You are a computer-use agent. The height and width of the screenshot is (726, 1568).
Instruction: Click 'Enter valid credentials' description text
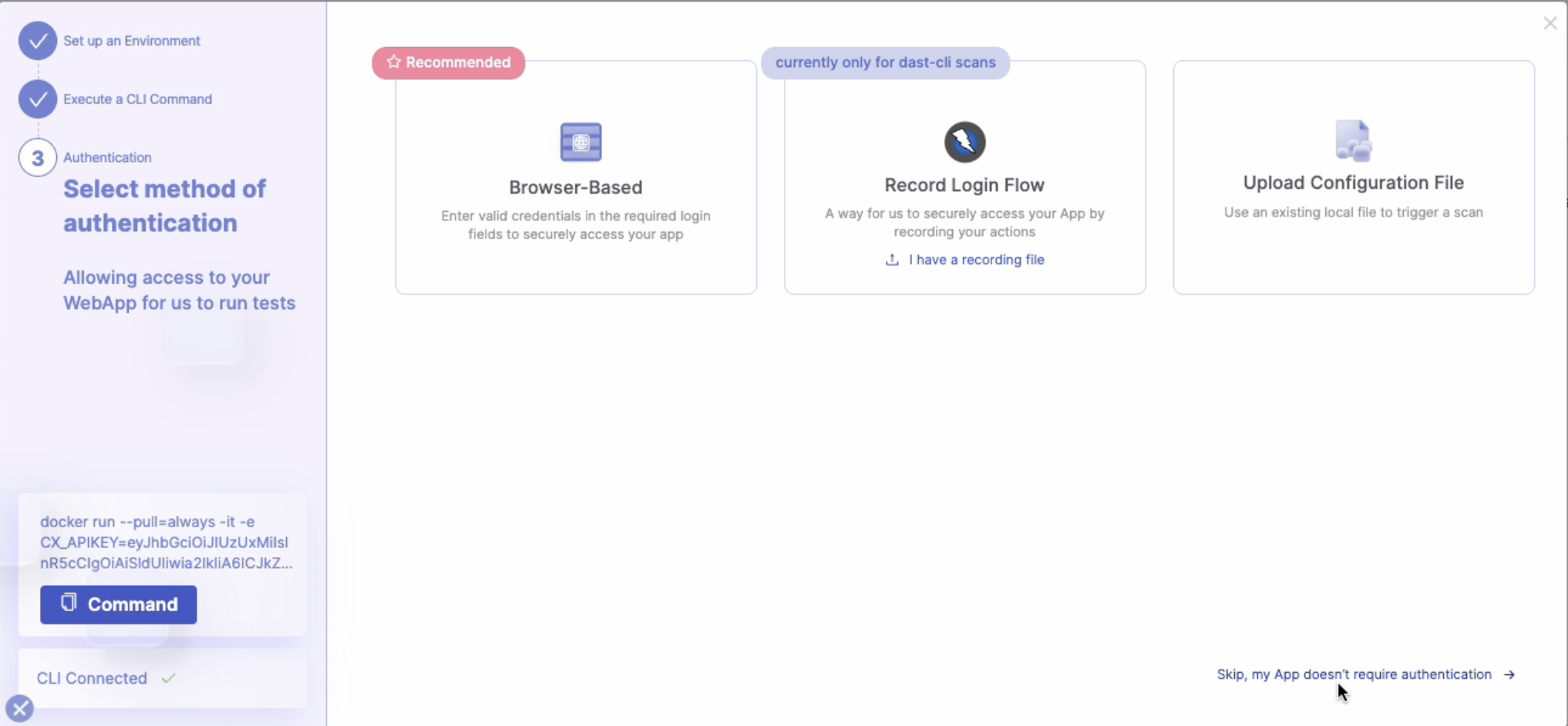[x=576, y=225]
